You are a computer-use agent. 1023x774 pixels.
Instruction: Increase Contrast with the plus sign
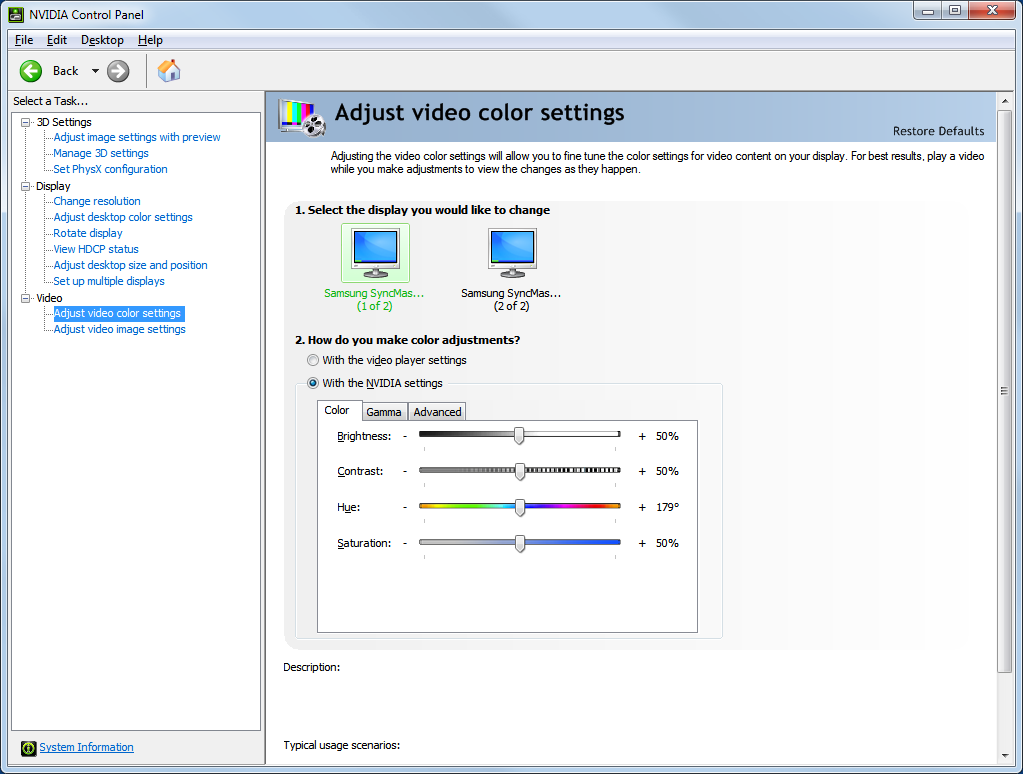[x=642, y=471]
